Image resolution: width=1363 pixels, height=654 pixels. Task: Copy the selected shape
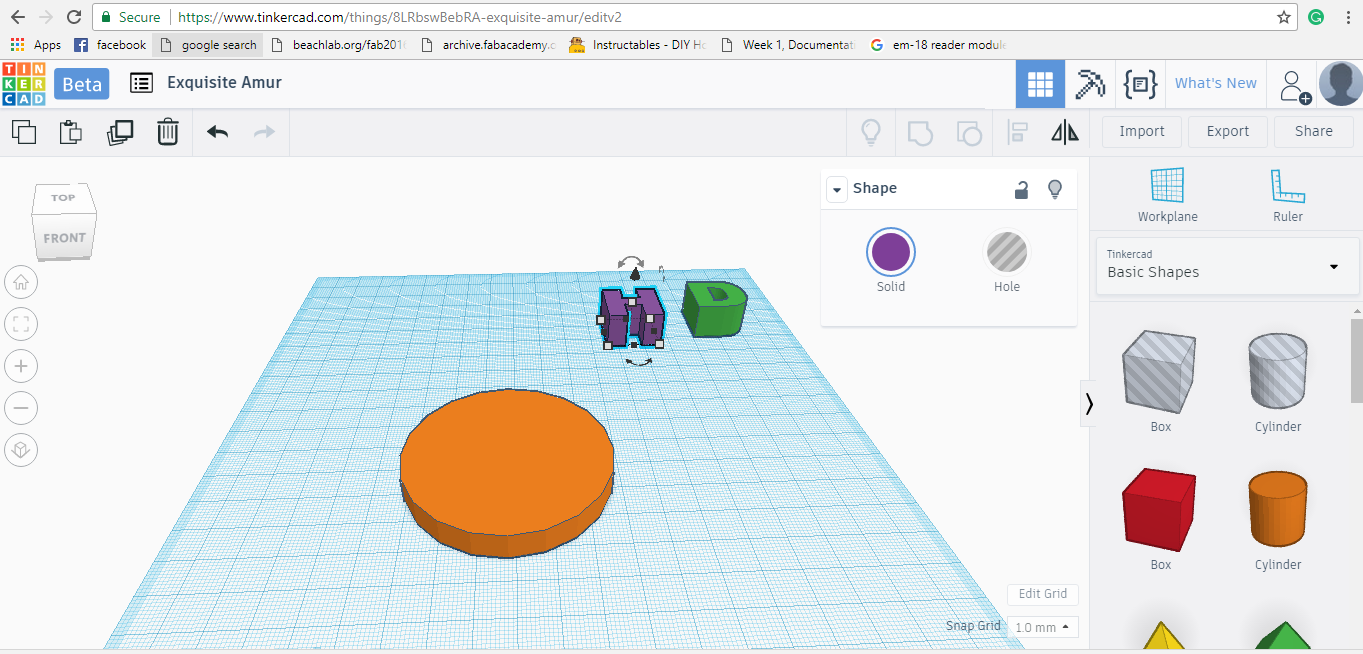(x=24, y=131)
